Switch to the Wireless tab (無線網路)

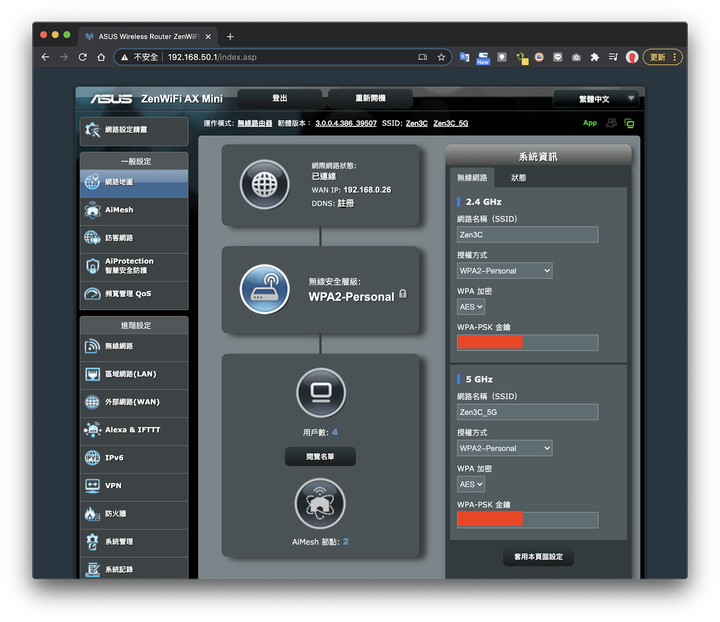[x=472, y=178]
